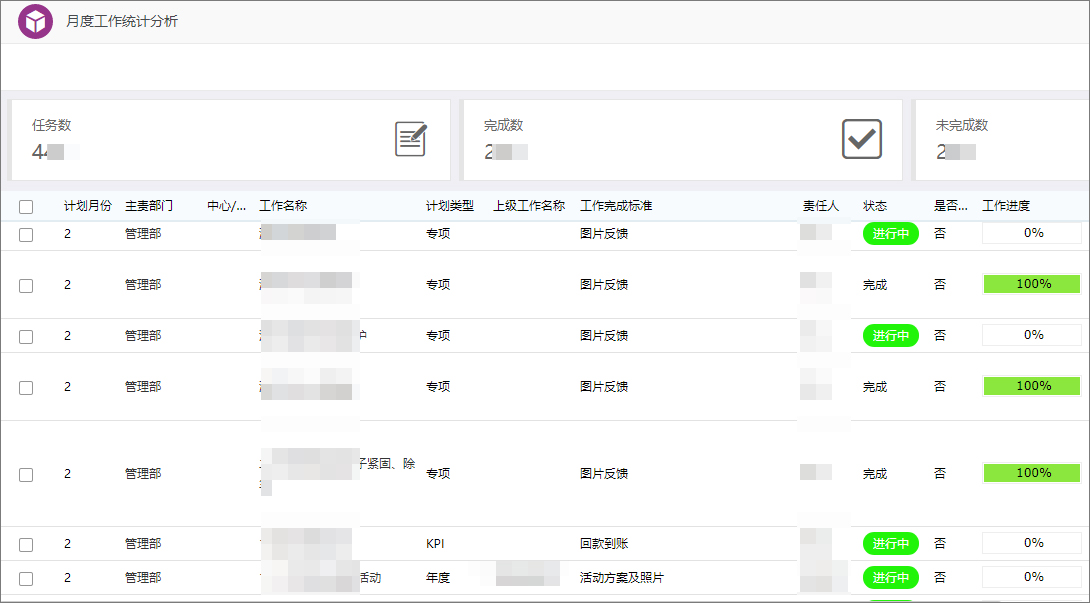Click the purple cube app logo
This screenshot has height=603, width=1090.
pyautogui.click(x=36, y=20)
